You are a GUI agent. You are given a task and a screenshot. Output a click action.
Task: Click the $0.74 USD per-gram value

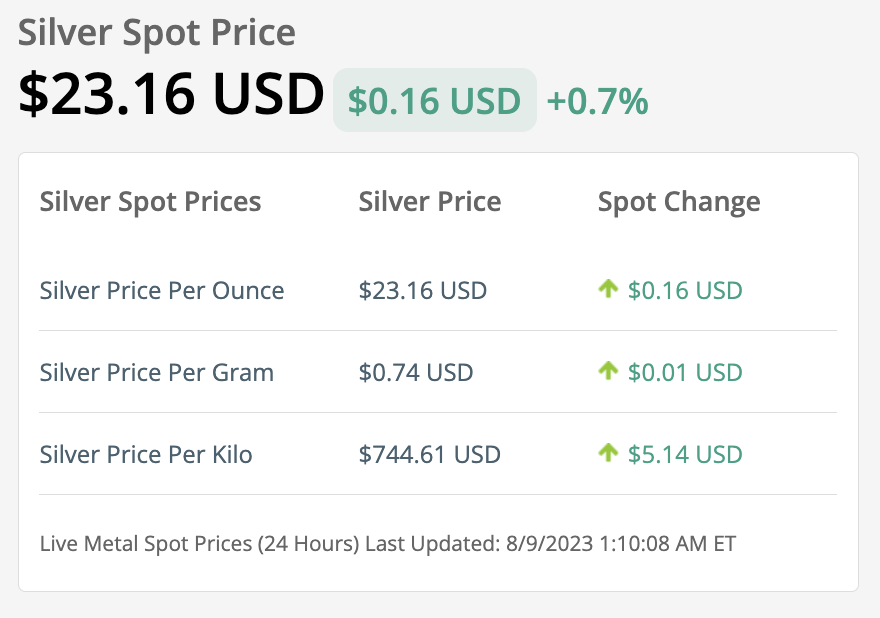(416, 373)
